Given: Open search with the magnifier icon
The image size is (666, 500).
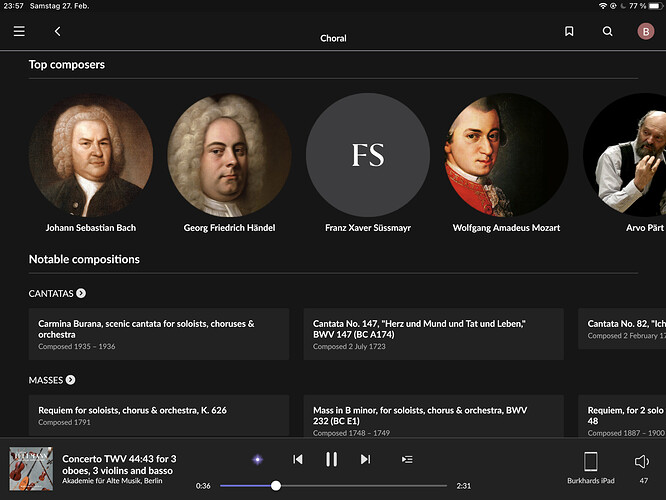Looking at the screenshot, I should pyautogui.click(x=607, y=31).
